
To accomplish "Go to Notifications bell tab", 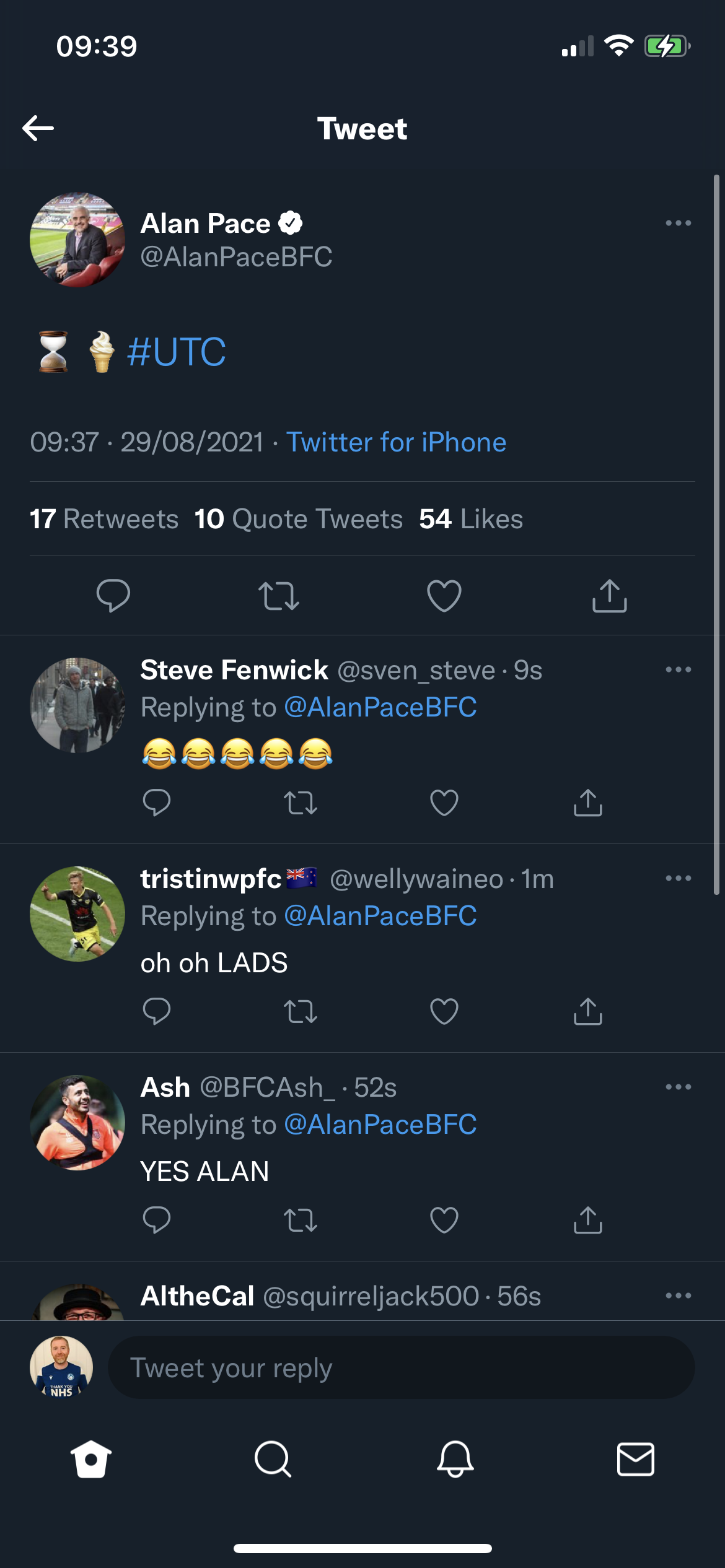I will (455, 1459).
